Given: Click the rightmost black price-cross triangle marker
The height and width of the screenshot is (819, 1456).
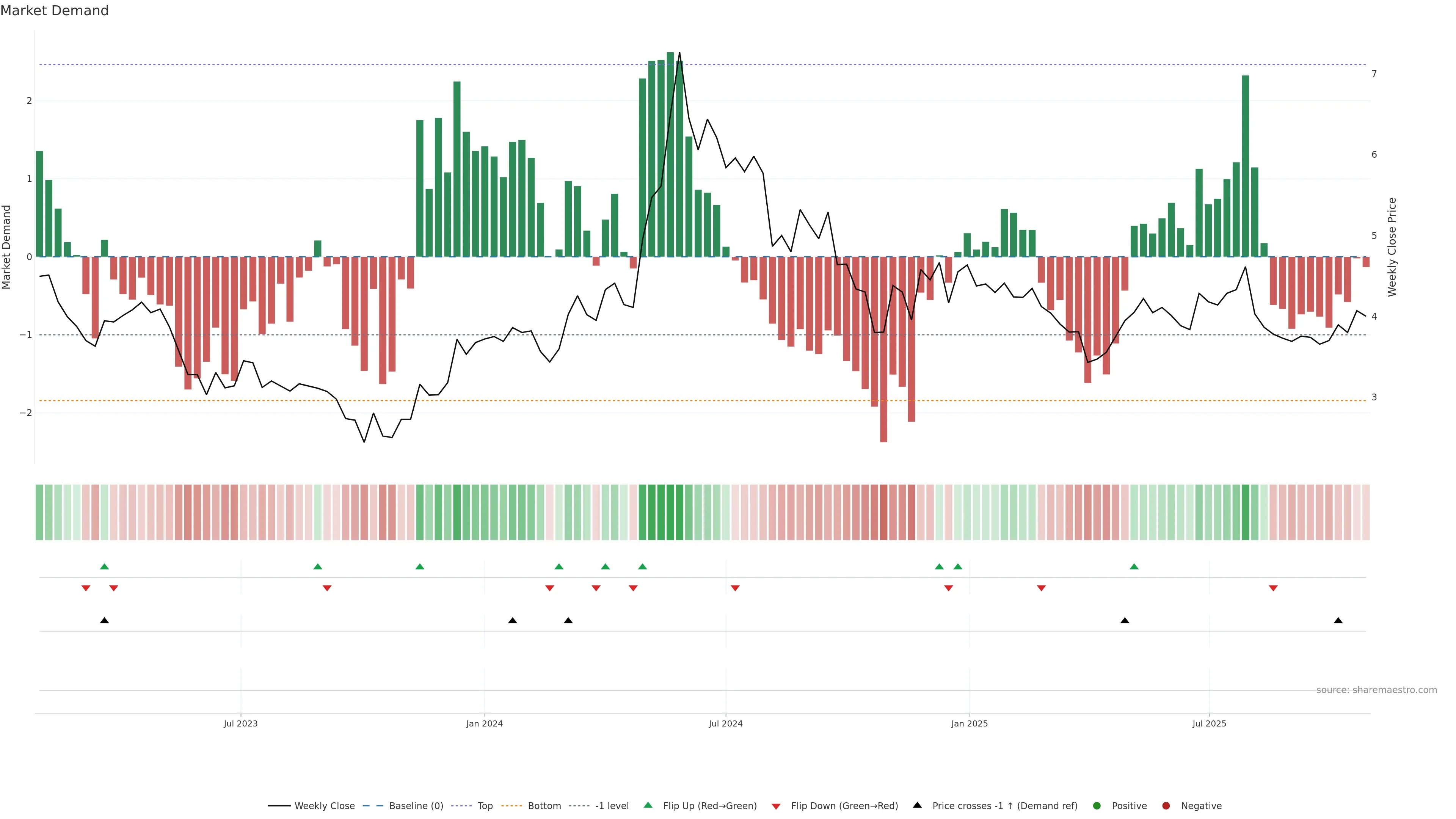Looking at the screenshot, I should [x=1338, y=621].
